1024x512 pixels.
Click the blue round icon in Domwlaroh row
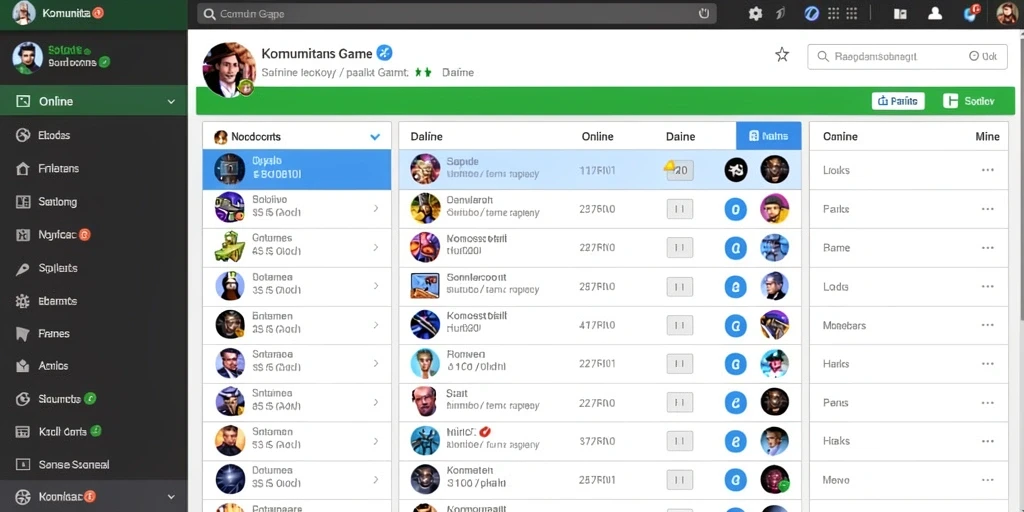pos(735,209)
